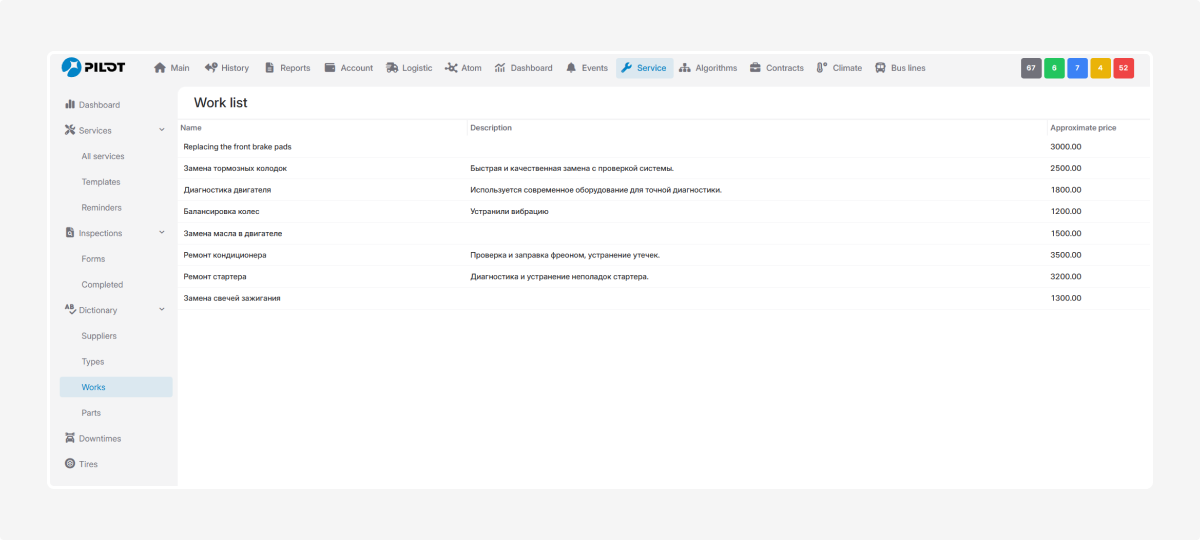Image resolution: width=1200 pixels, height=540 pixels.
Task: Open the Events bell icon
Action: click(571, 68)
